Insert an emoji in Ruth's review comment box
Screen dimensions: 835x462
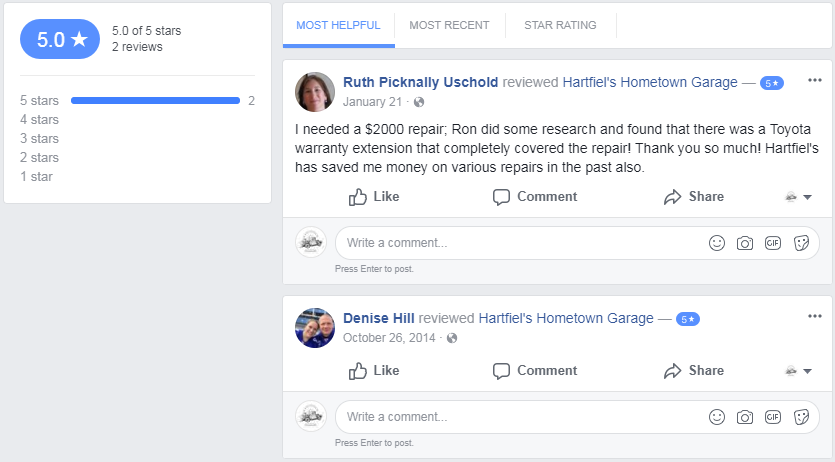tap(717, 243)
